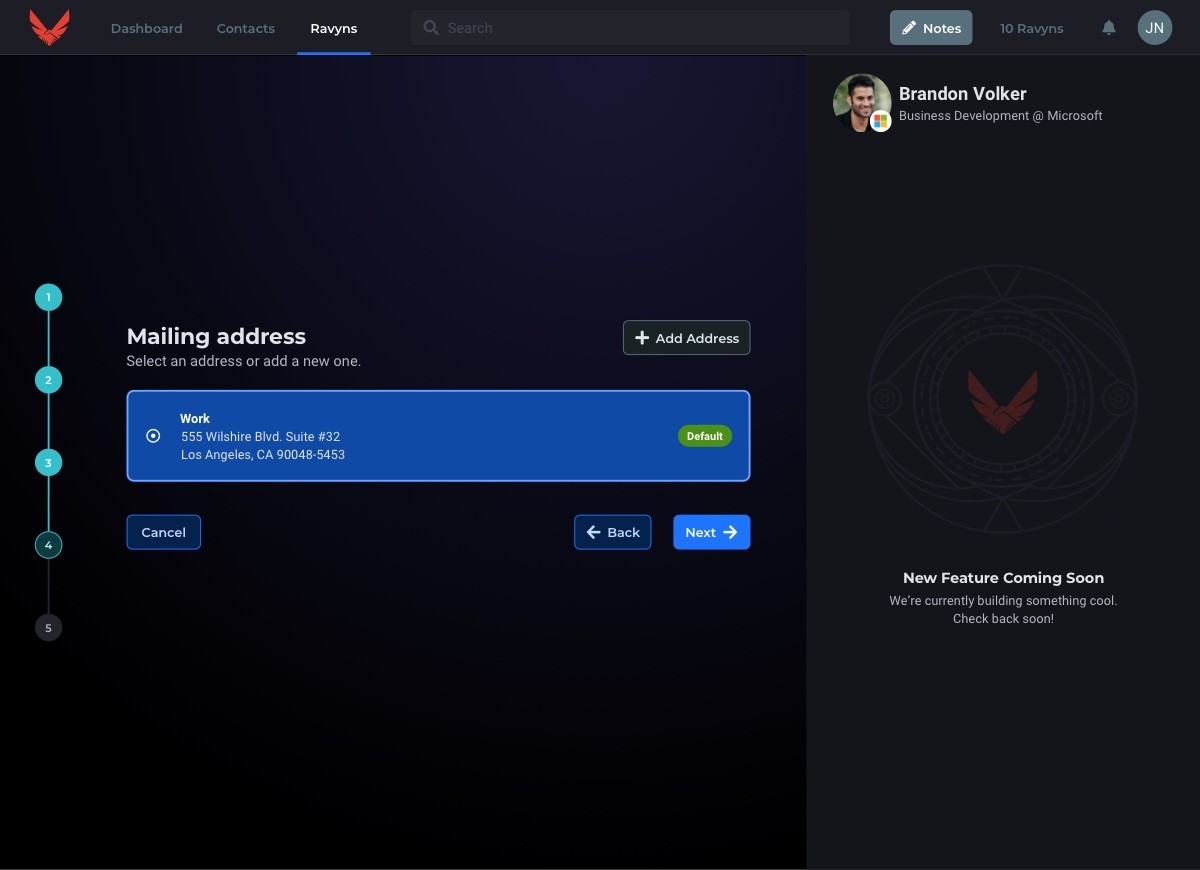Open the Notes panel button
Viewport: 1200px width, 870px height.
[931, 28]
